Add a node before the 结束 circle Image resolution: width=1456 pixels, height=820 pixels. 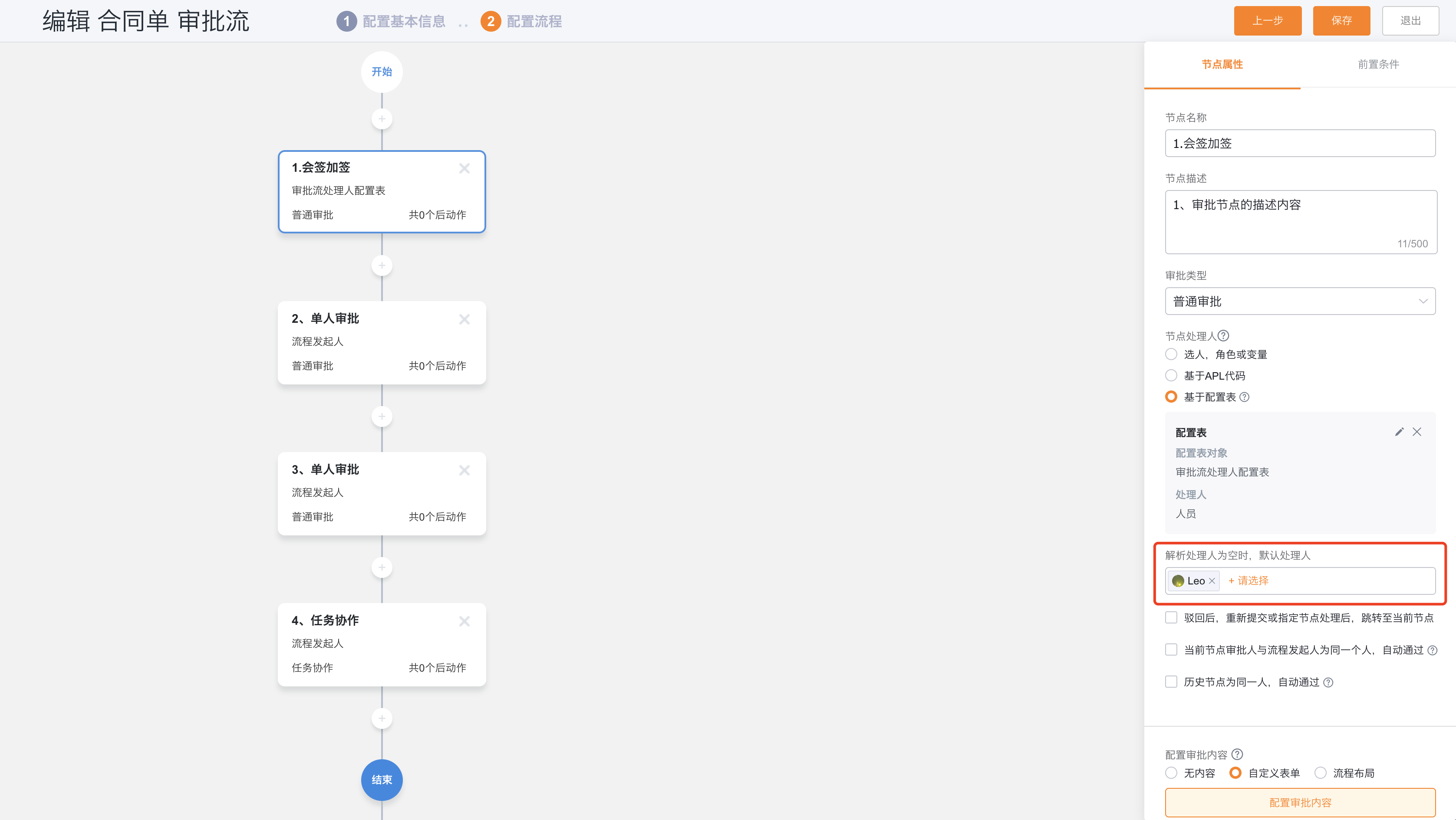(382, 718)
